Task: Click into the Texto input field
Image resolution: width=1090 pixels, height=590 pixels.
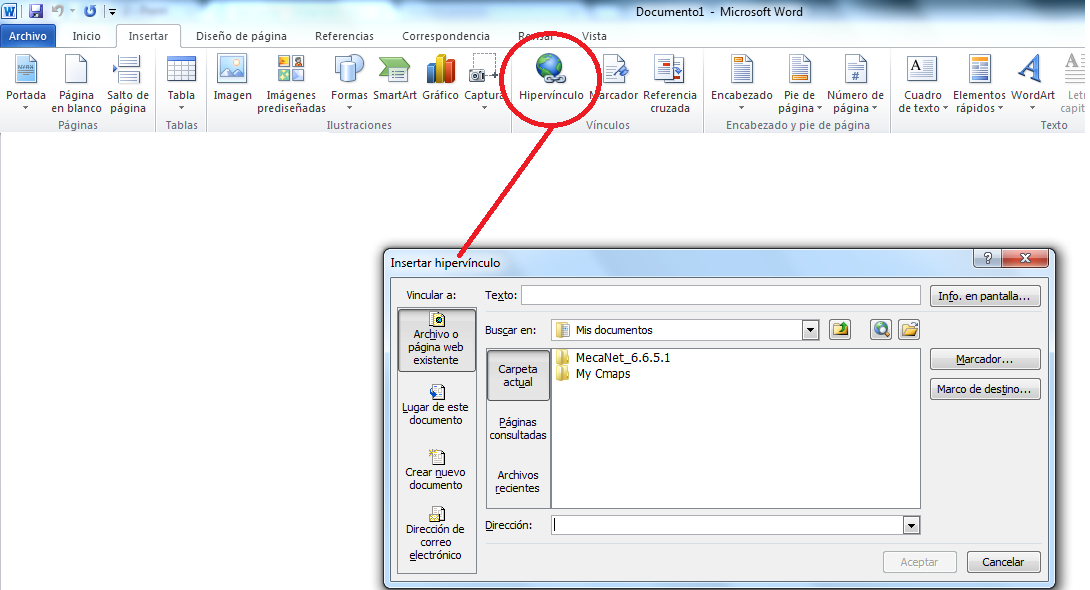Action: pos(720,295)
